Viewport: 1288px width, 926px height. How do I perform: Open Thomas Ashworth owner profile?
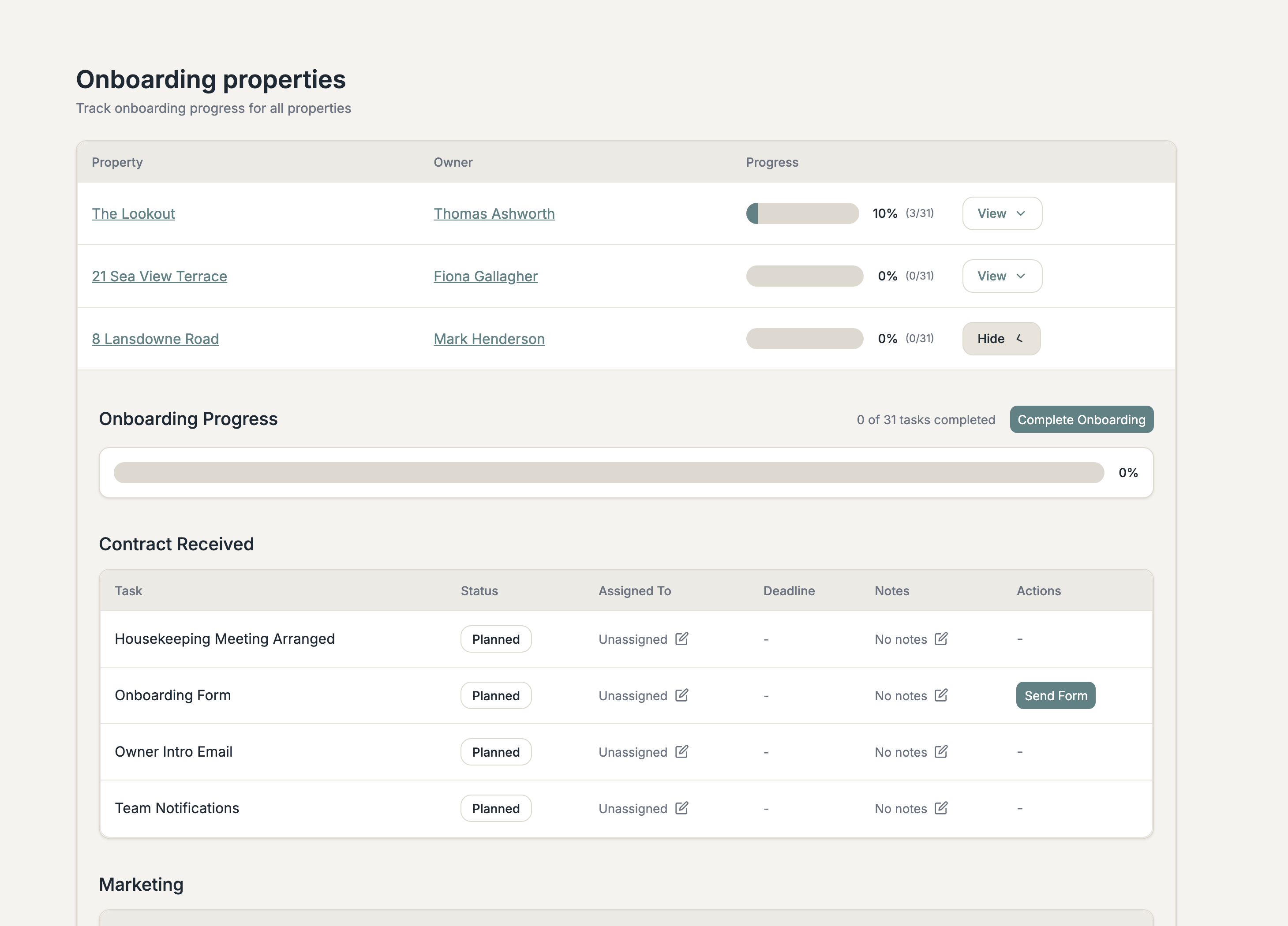494,213
